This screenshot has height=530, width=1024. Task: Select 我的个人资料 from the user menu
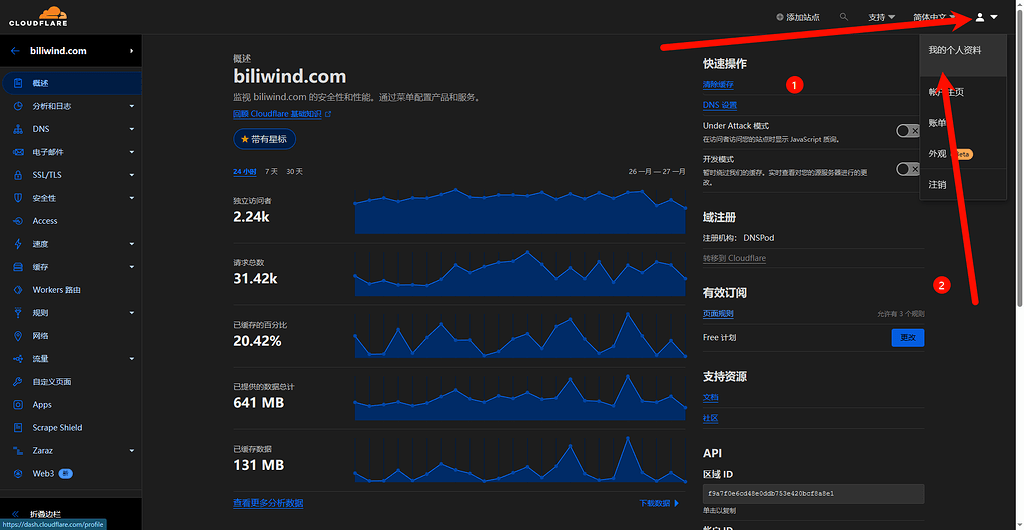tap(955, 50)
